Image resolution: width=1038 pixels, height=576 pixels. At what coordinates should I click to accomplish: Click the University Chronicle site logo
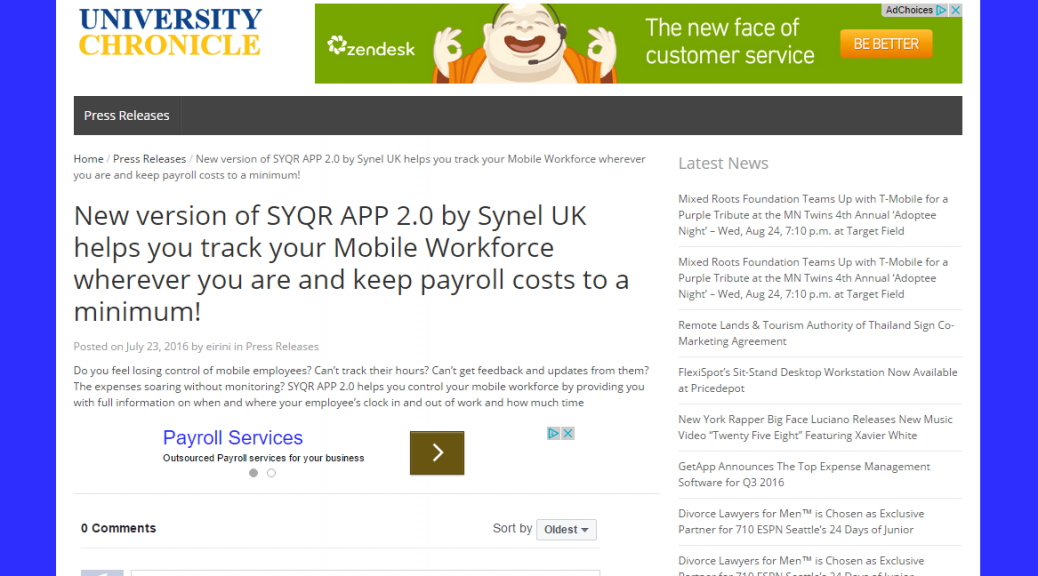[x=170, y=32]
